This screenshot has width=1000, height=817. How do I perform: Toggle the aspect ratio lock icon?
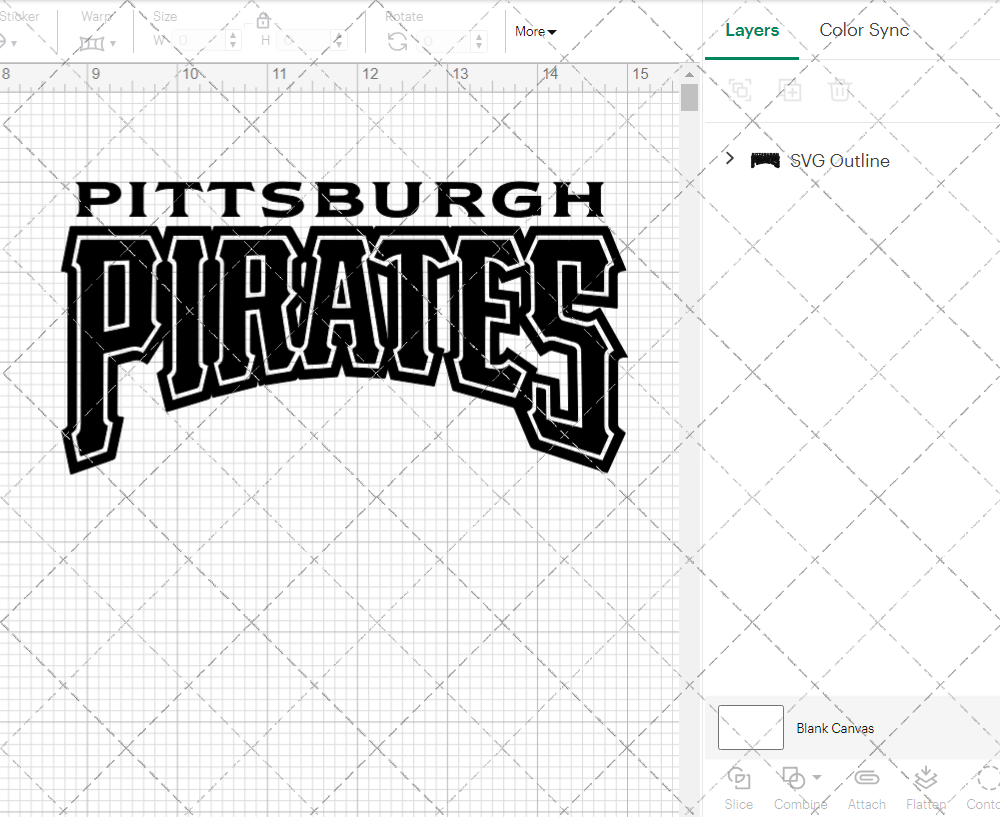(263, 21)
